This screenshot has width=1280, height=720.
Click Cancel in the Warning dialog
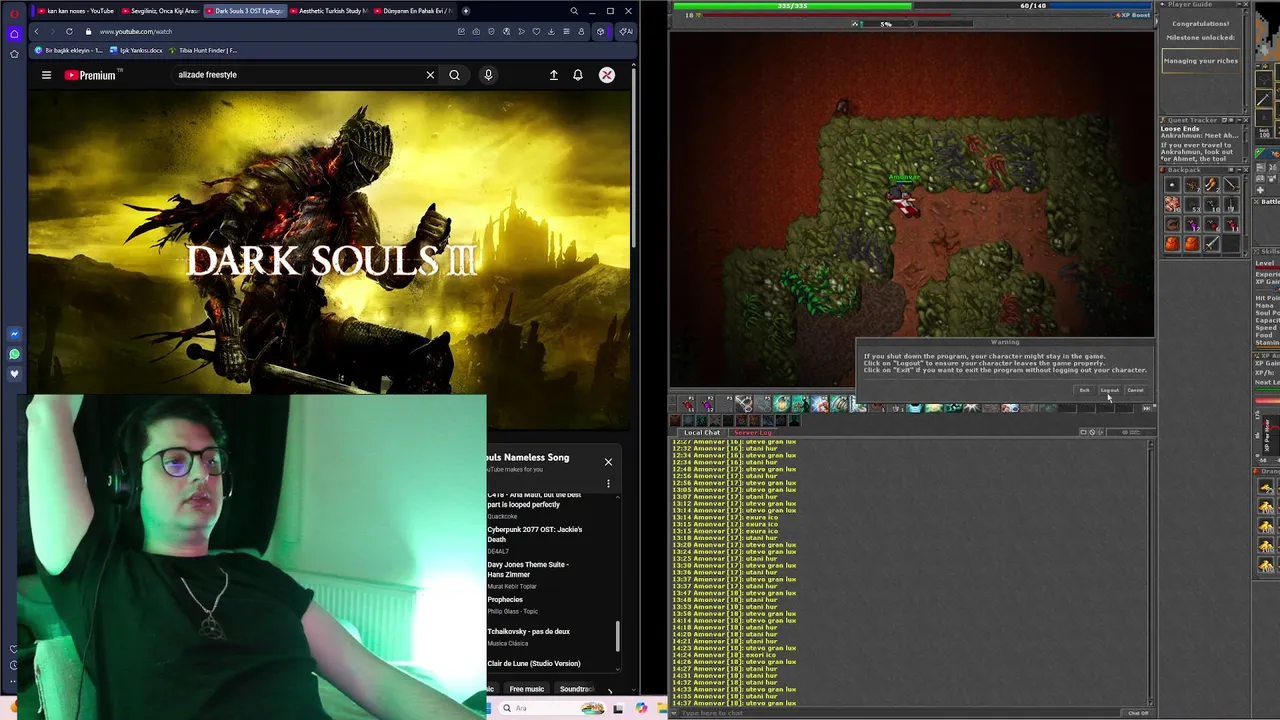coord(1135,390)
